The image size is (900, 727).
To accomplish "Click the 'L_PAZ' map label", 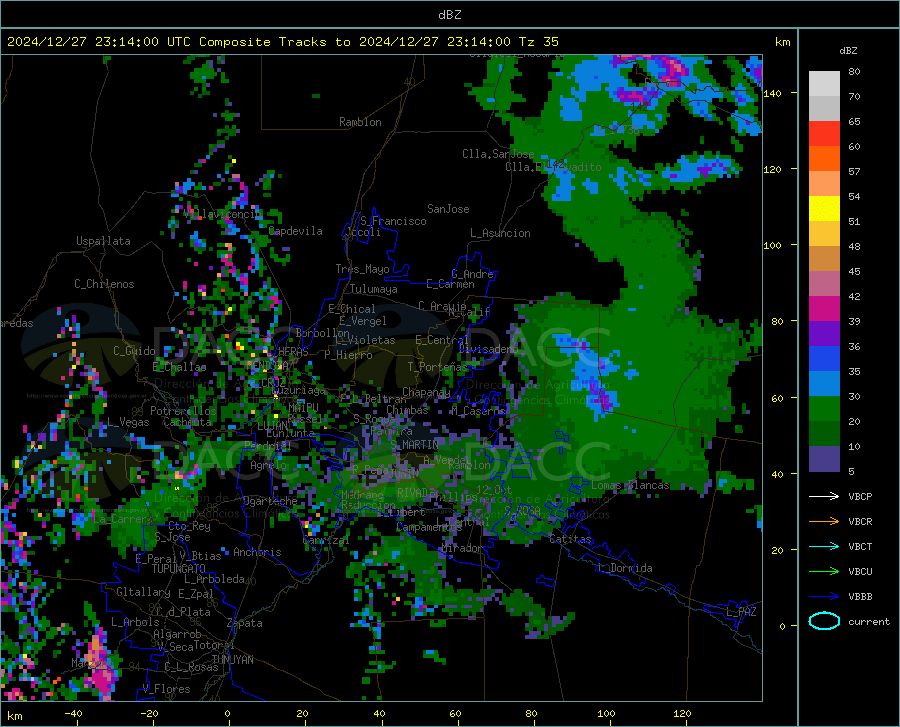I will coord(741,612).
